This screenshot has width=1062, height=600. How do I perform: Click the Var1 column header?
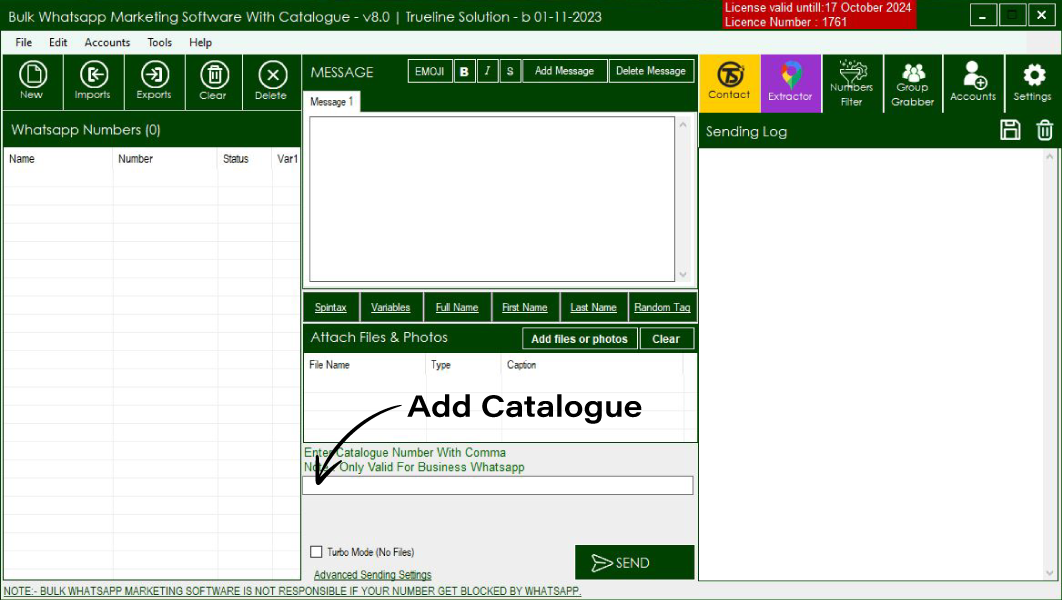click(x=287, y=158)
